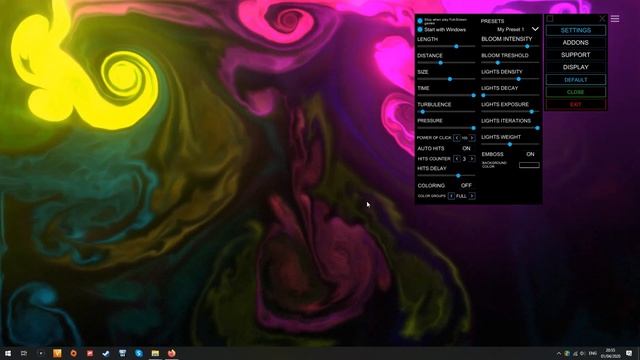
Task: Open the Windows Start menu
Action: click(8, 353)
